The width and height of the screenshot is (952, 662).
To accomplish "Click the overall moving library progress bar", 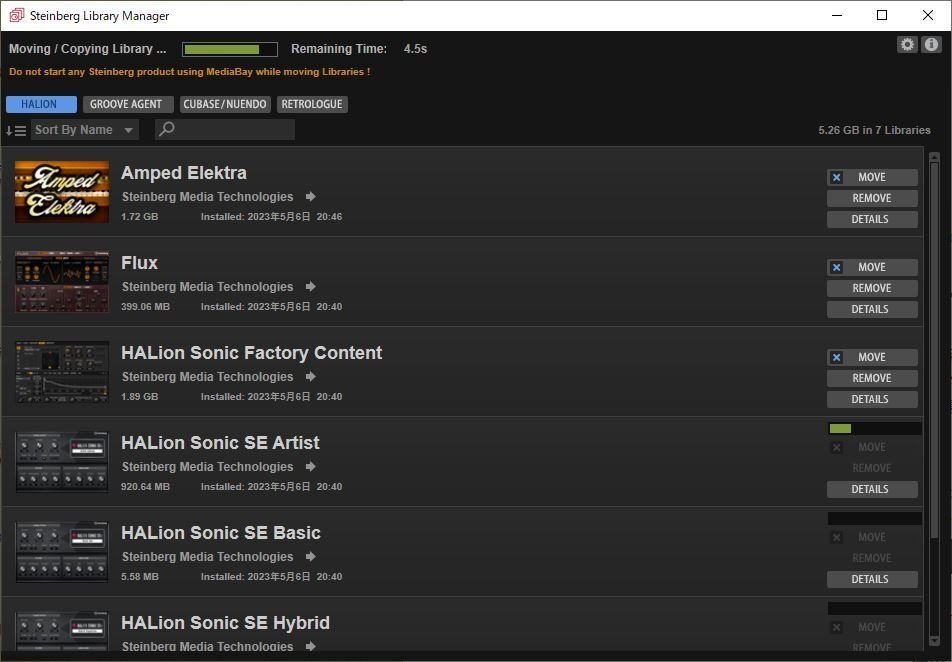I will pyautogui.click(x=230, y=49).
